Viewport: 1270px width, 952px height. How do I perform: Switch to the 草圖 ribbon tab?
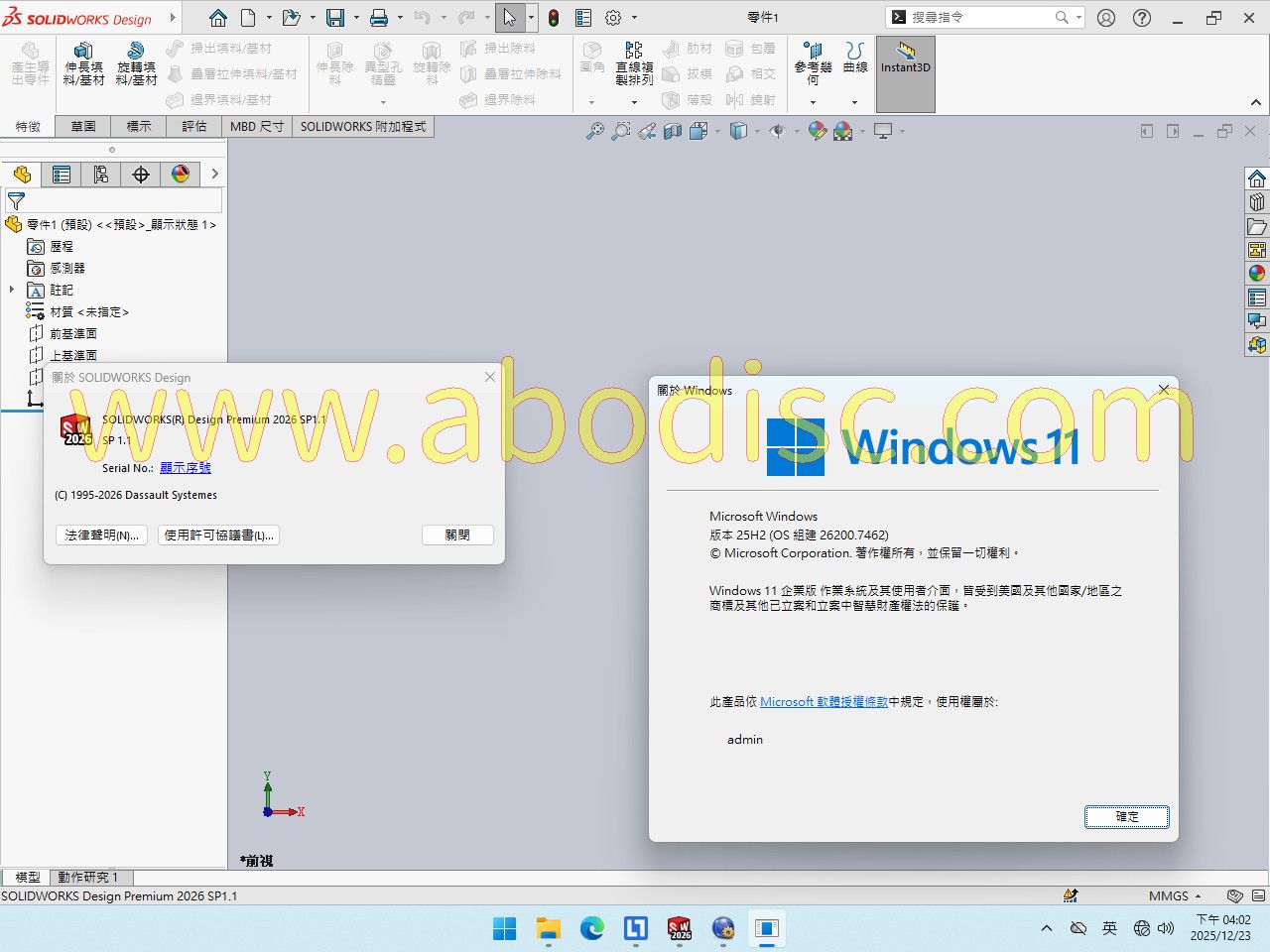(83, 126)
